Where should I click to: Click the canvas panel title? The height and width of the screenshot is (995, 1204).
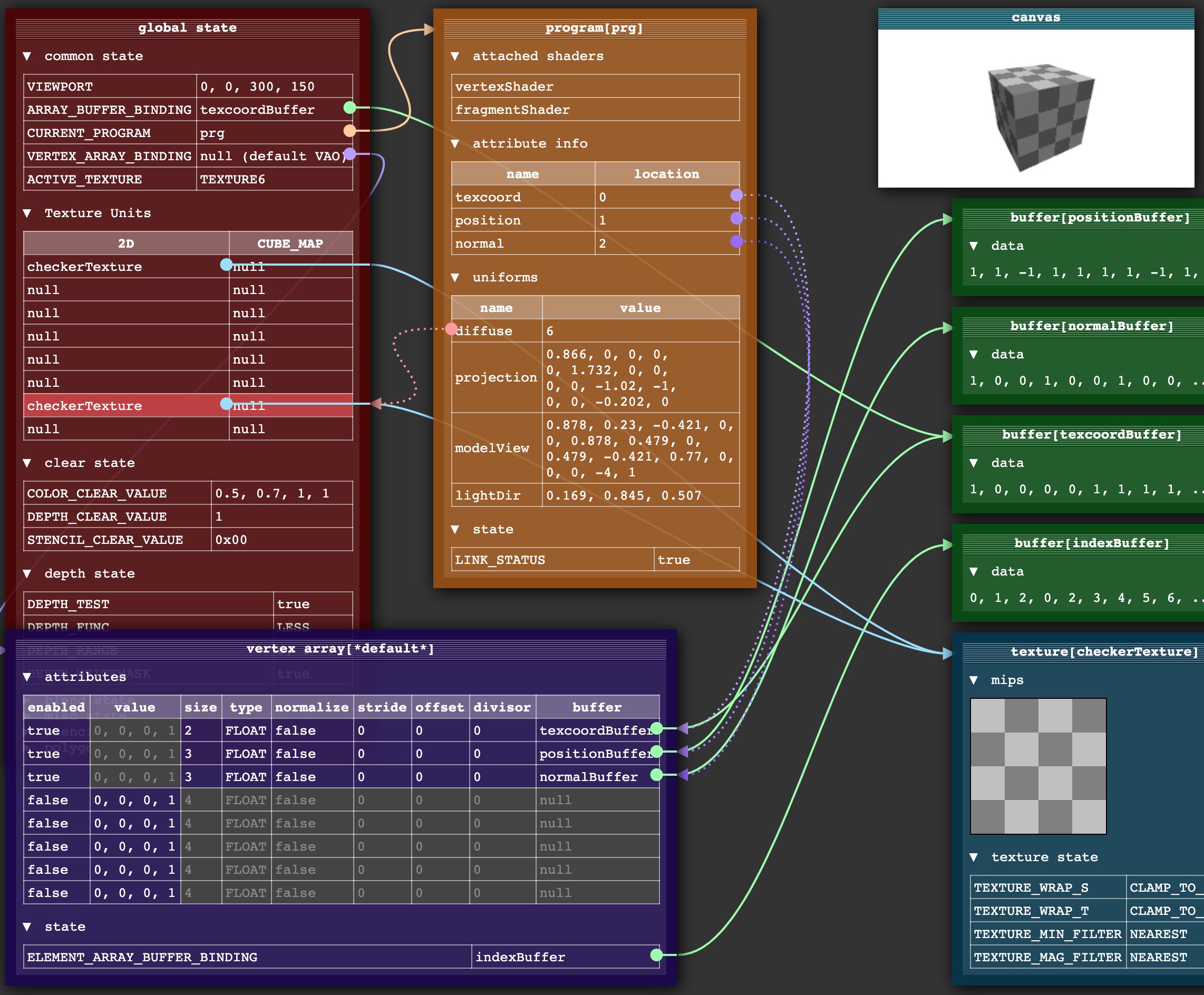(x=1036, y=17)
